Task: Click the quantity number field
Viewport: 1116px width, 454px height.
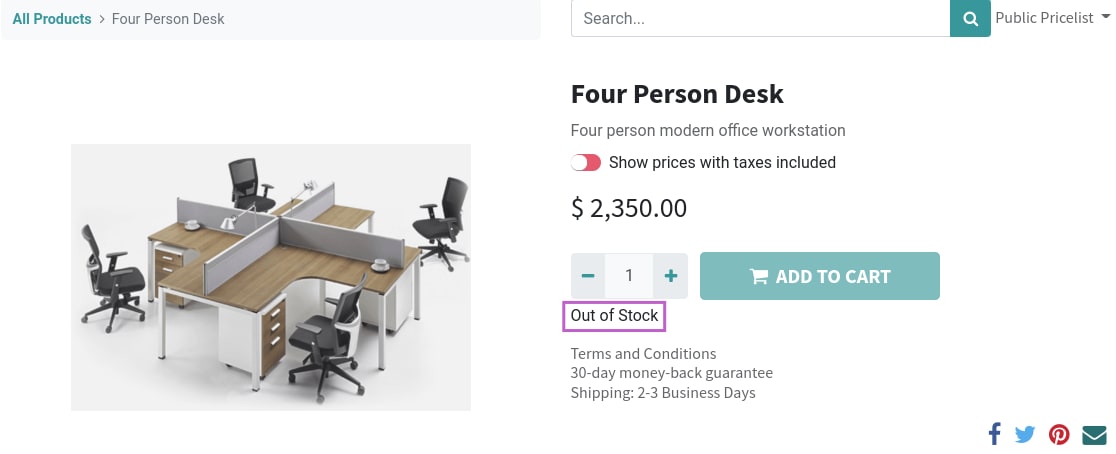Action: click(x=629, y=276)
